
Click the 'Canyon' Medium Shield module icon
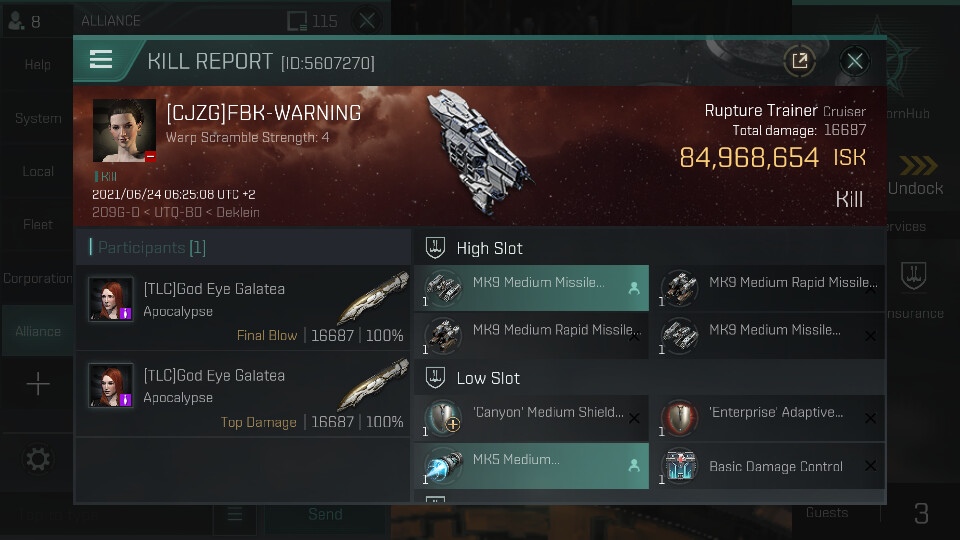(443, 418)
